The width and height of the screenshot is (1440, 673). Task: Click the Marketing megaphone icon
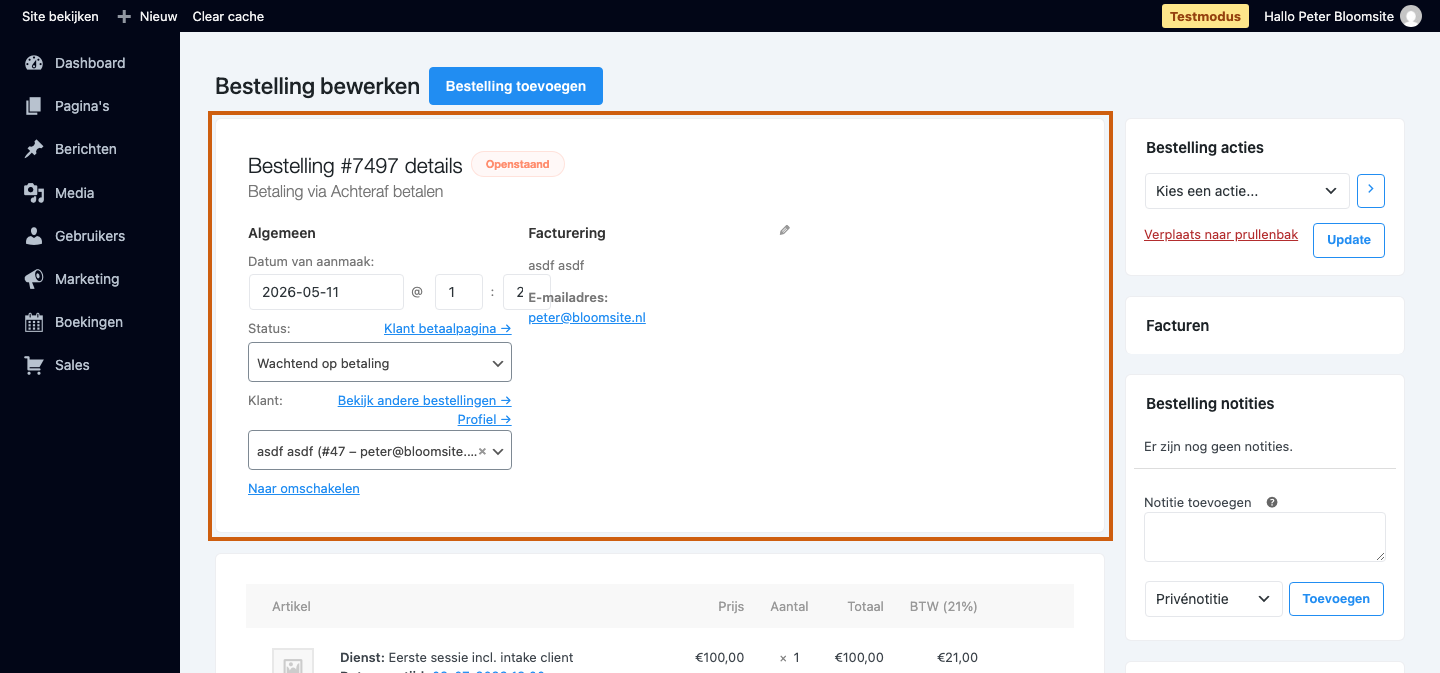coord(34,279)
